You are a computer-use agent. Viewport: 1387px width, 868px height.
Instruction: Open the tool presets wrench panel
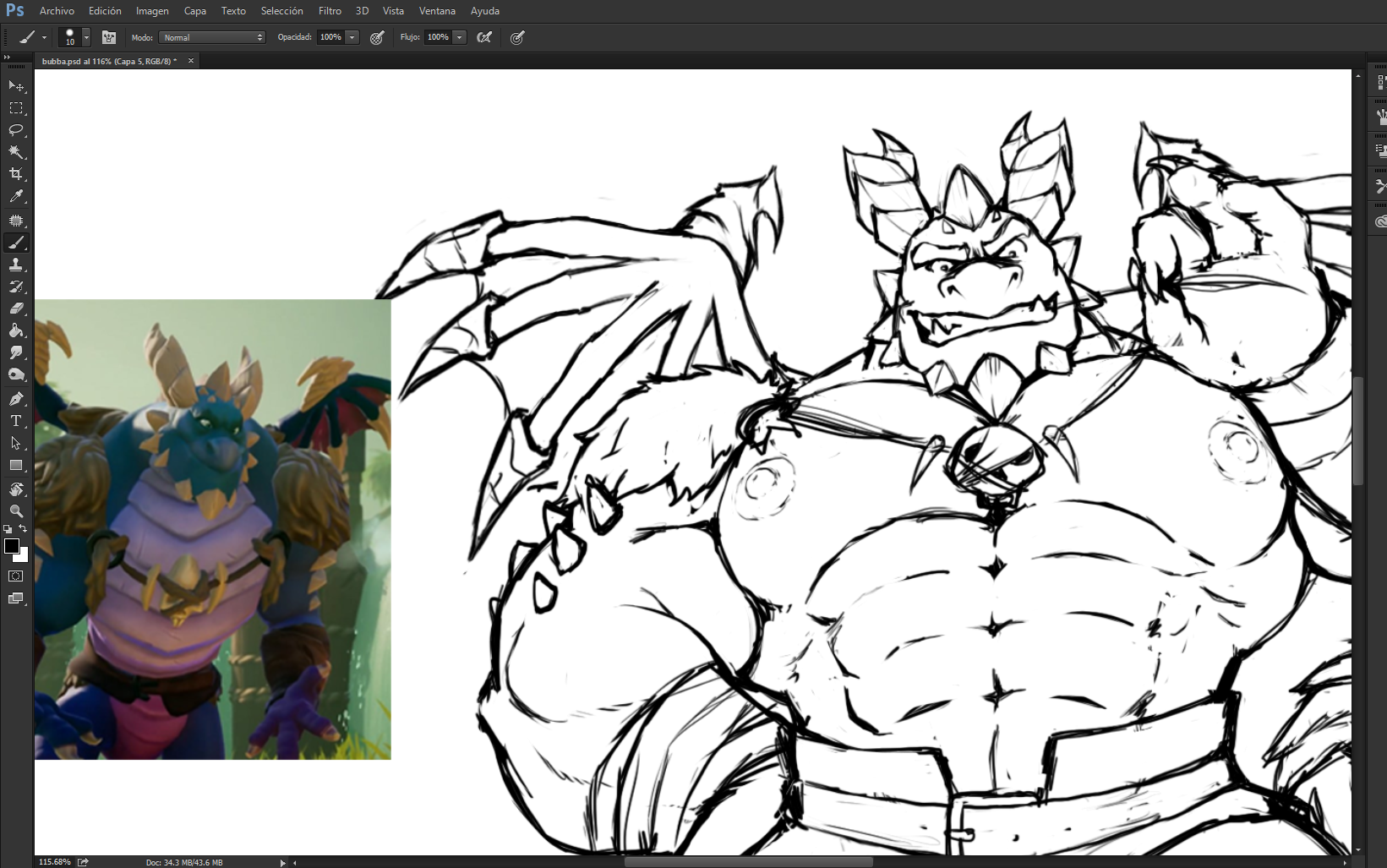[x=1380, y=186]
